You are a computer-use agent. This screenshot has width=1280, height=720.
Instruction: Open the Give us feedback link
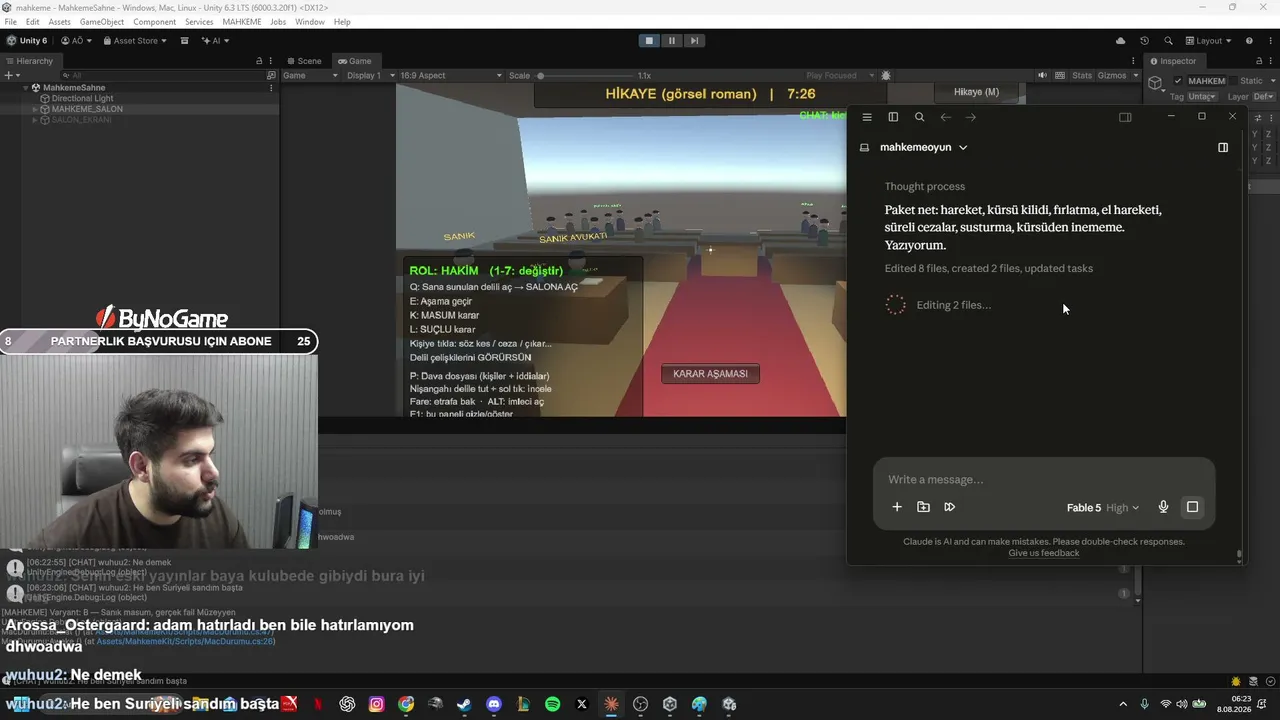1044,553
